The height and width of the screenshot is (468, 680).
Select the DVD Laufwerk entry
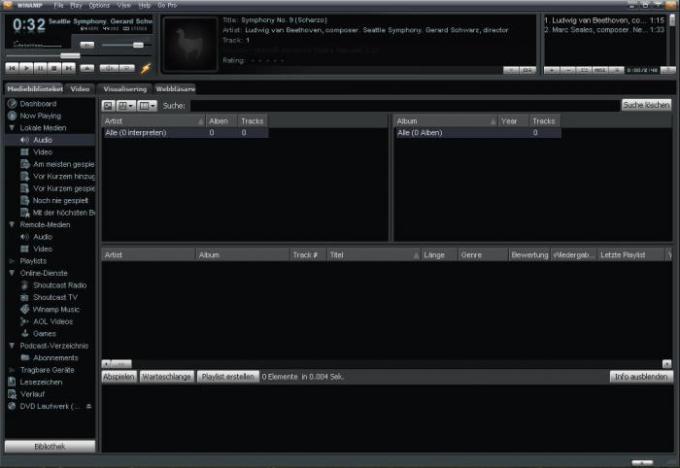tap(49, 406)
